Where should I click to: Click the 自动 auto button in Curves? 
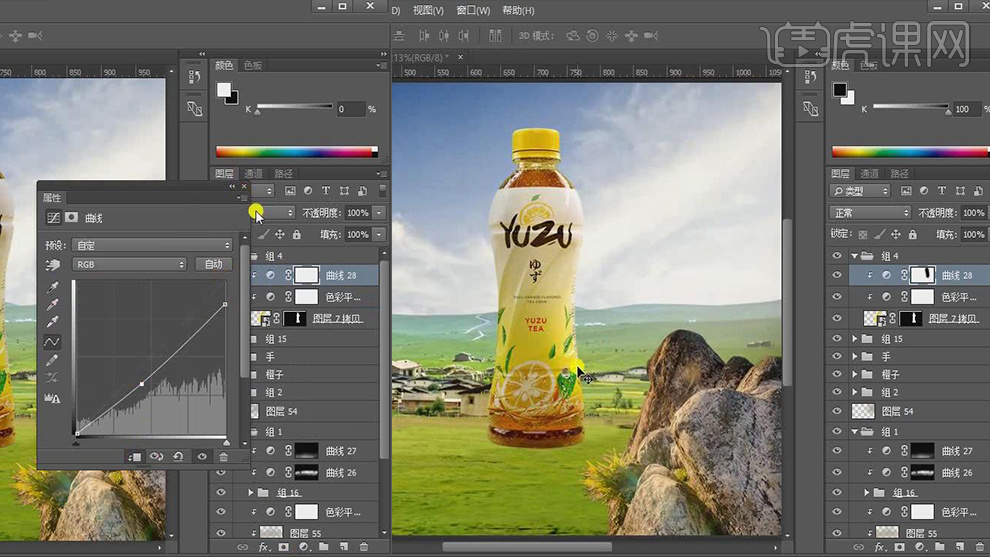(x=214, y=265)
